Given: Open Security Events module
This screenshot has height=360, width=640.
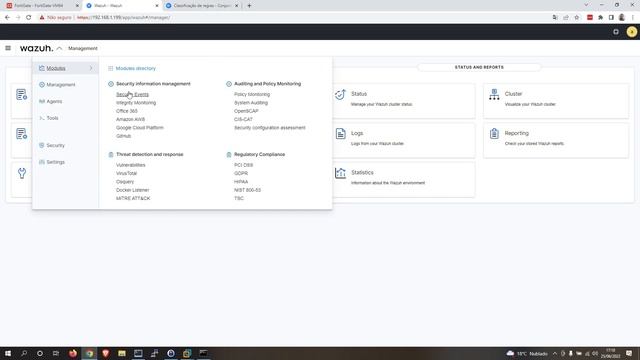Looking at the screenshot, I should (x=132, y=94).
